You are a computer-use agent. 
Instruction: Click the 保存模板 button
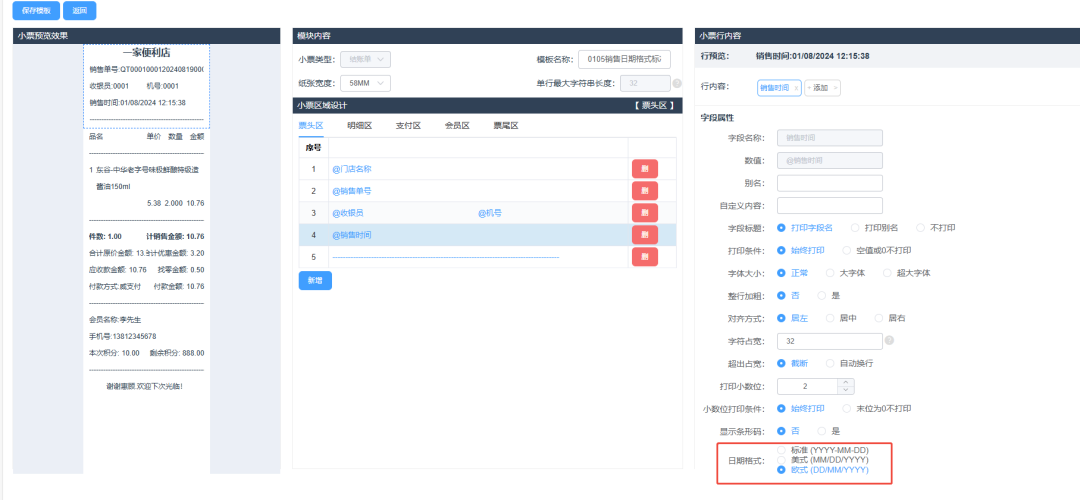pos(35,11)
